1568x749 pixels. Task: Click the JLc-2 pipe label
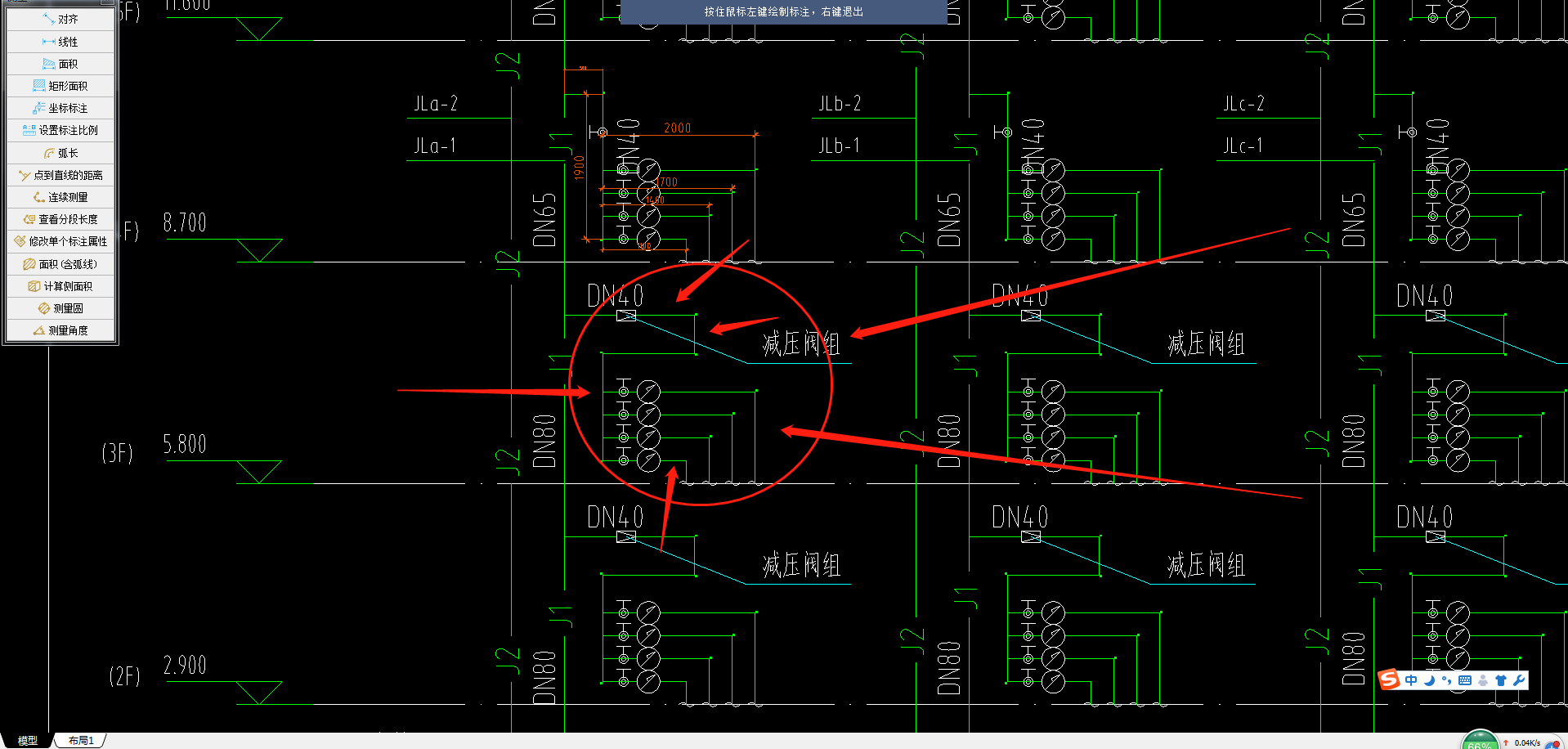tap(1243, 104)
